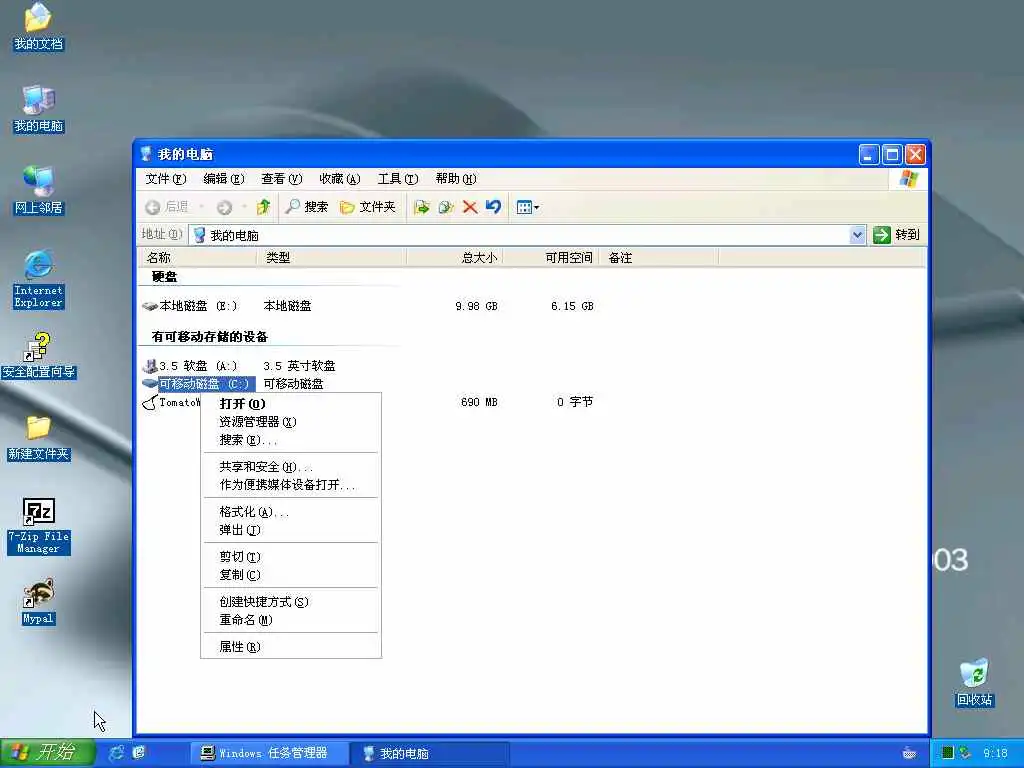Choose 属性(R) in context menu
This screenshot has height=768, width=1024.
click(x=291, y=647)
